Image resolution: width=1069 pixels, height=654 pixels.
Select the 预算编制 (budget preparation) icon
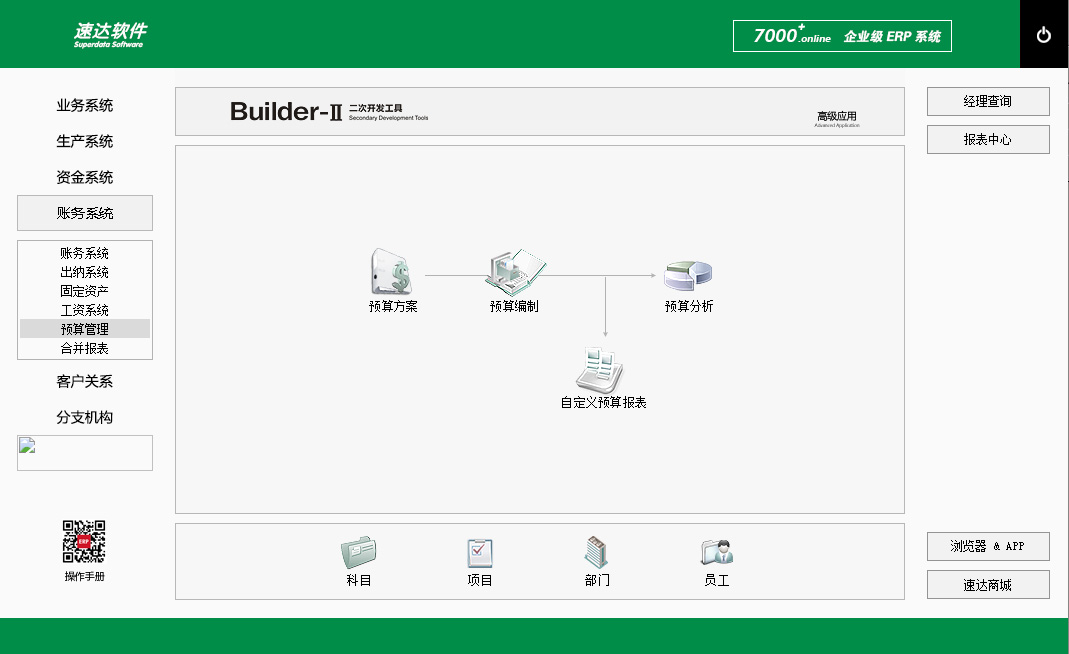(514, 272)
